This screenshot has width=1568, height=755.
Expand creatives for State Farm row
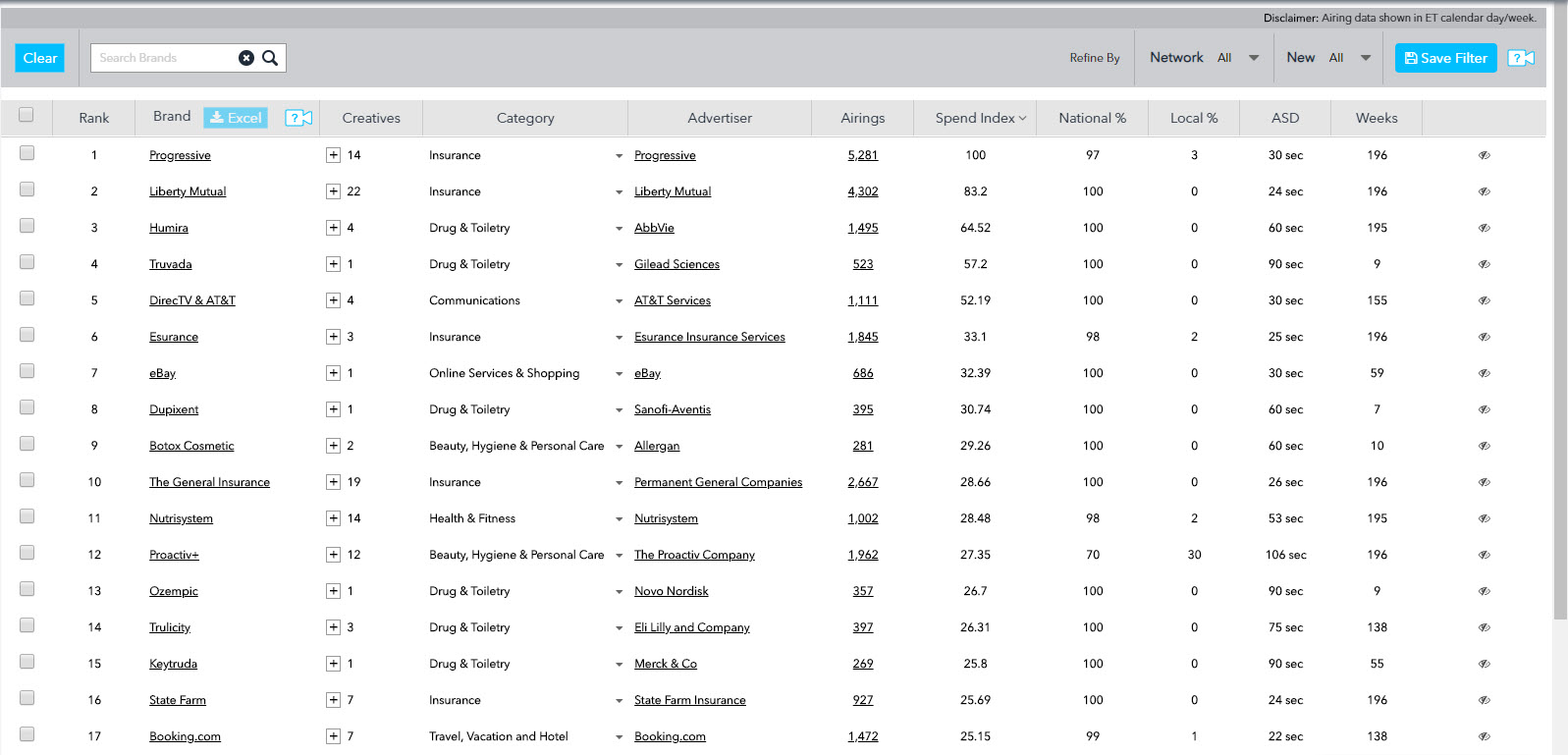point(334,700)
